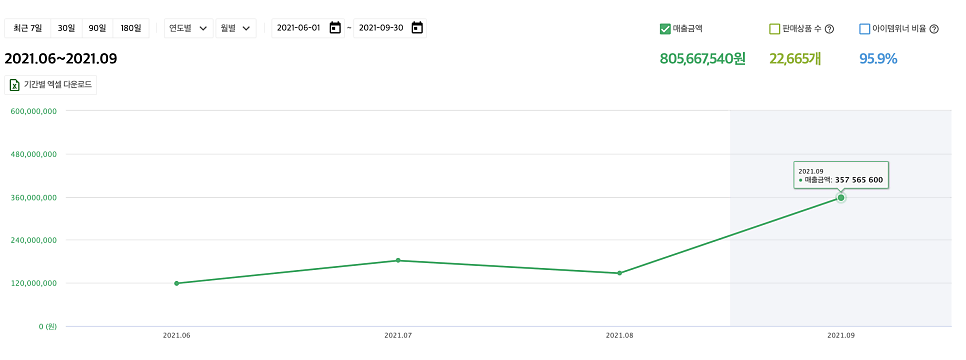Open the 연도별 dropdown
Viewport: 966px width, 360px height.
189,28
